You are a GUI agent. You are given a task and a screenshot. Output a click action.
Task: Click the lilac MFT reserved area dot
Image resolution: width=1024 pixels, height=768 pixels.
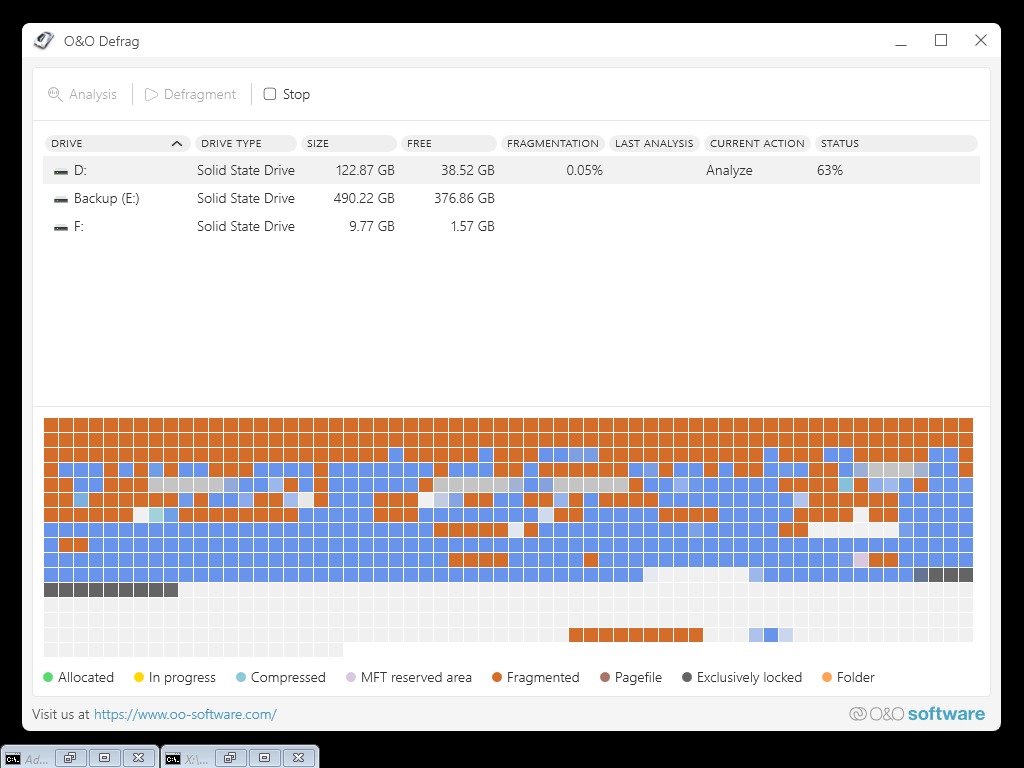[x=351, y=677]
